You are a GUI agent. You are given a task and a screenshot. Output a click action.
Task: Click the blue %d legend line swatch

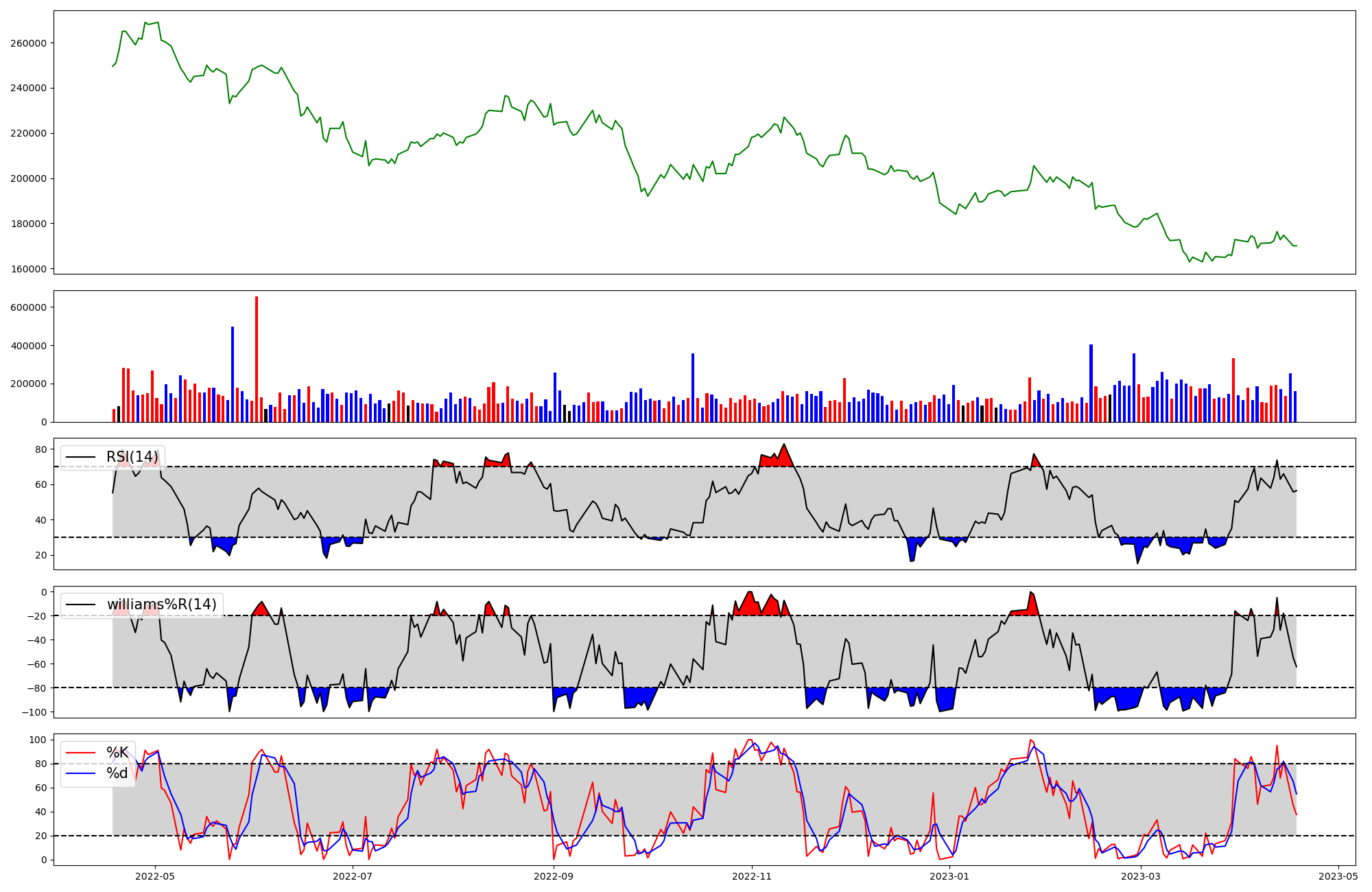[x=80, y=773]
